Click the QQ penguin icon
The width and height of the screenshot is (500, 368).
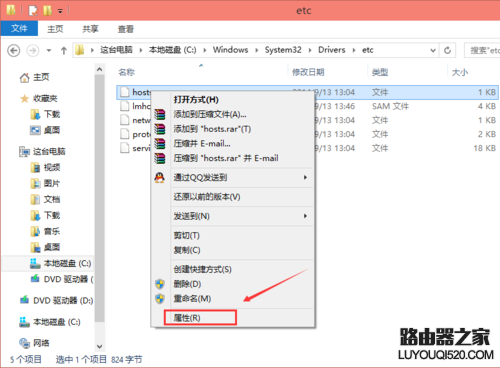tap(160, 177)
